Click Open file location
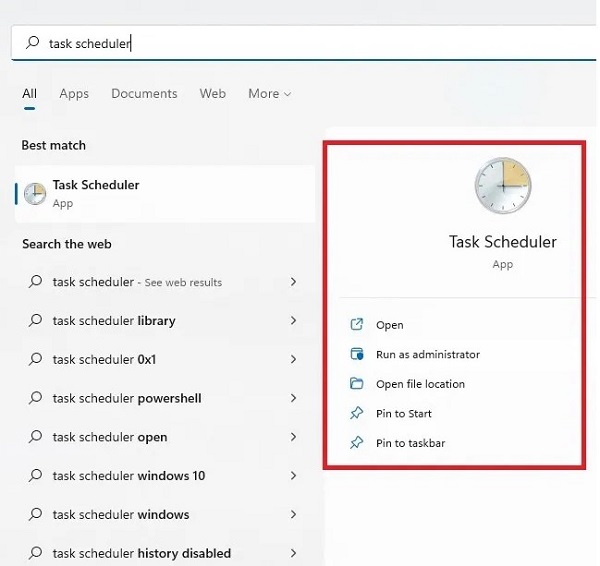 [420, 384]
